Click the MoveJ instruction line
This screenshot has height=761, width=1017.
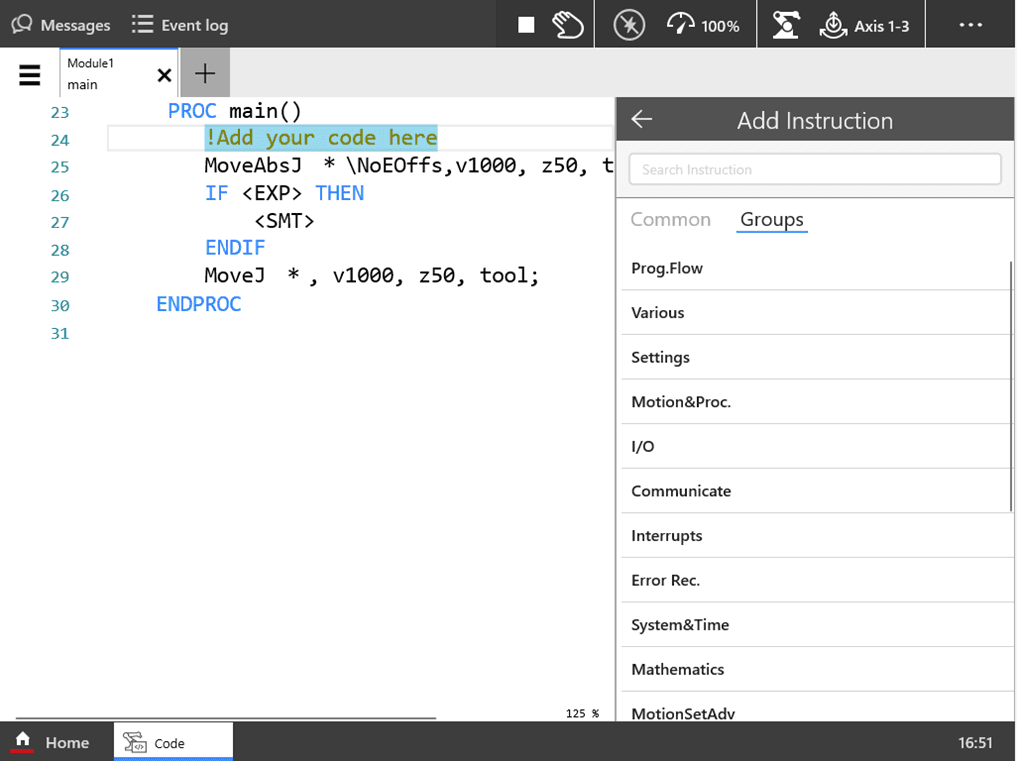click(x=372, y=276)
